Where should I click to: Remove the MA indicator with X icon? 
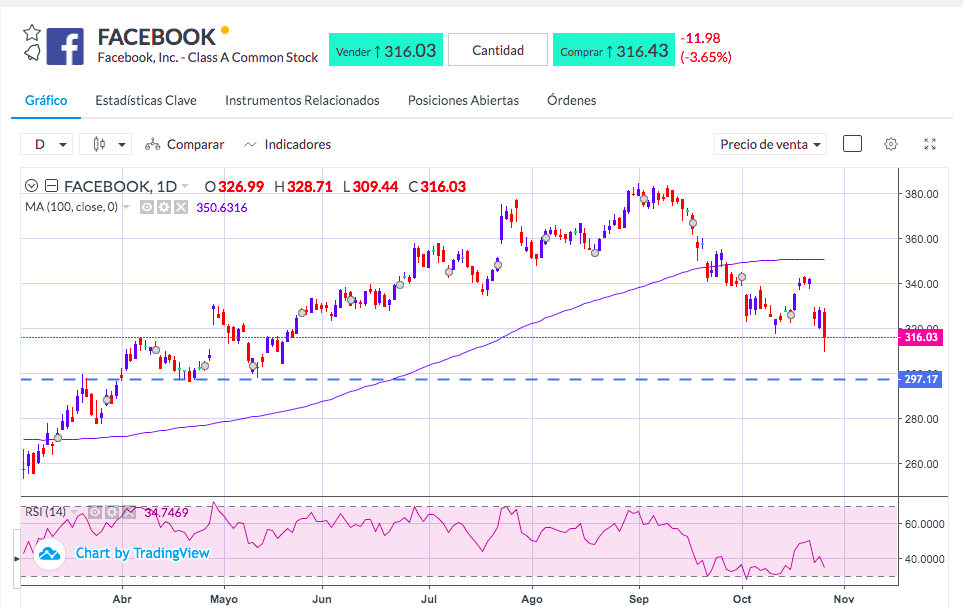point(180,207)
